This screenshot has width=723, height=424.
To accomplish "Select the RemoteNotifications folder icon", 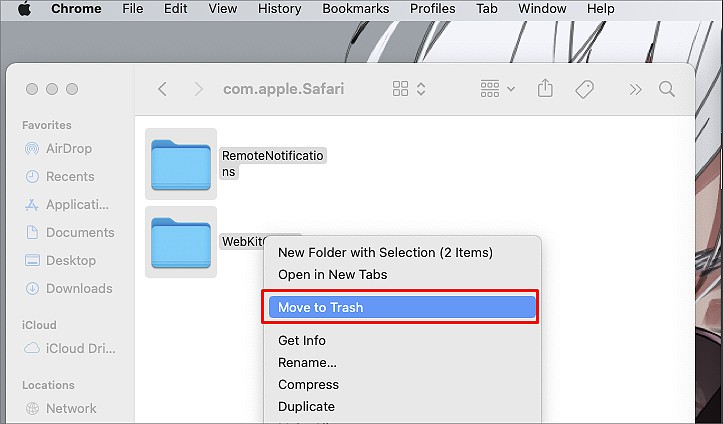I will coord(181,165).
